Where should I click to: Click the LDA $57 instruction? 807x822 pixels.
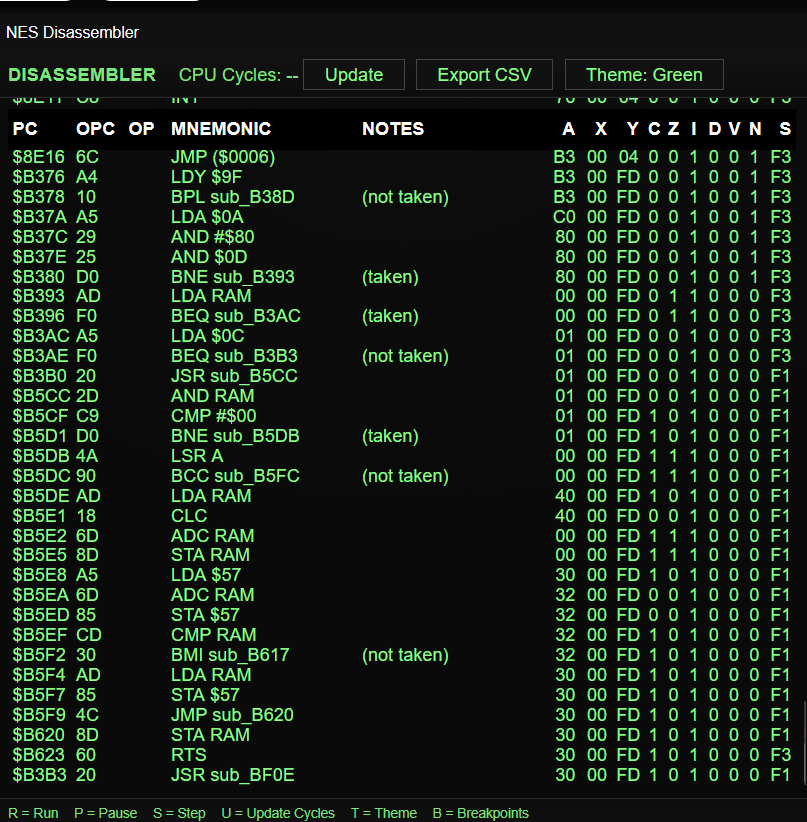[206, 575]
